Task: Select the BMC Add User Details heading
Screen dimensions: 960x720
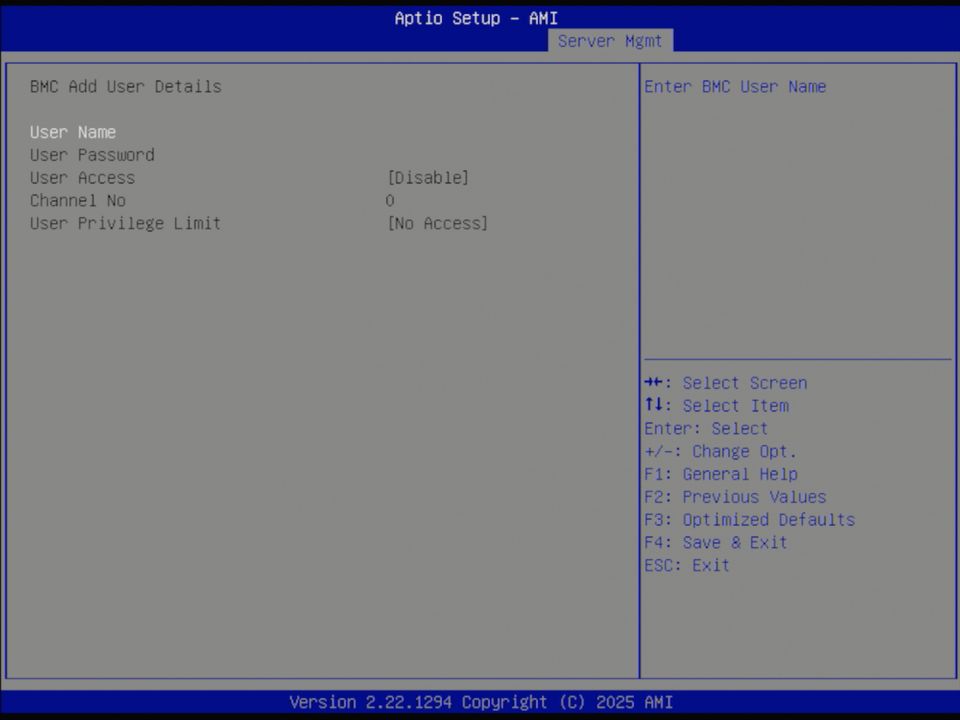Action: [125, 86]
